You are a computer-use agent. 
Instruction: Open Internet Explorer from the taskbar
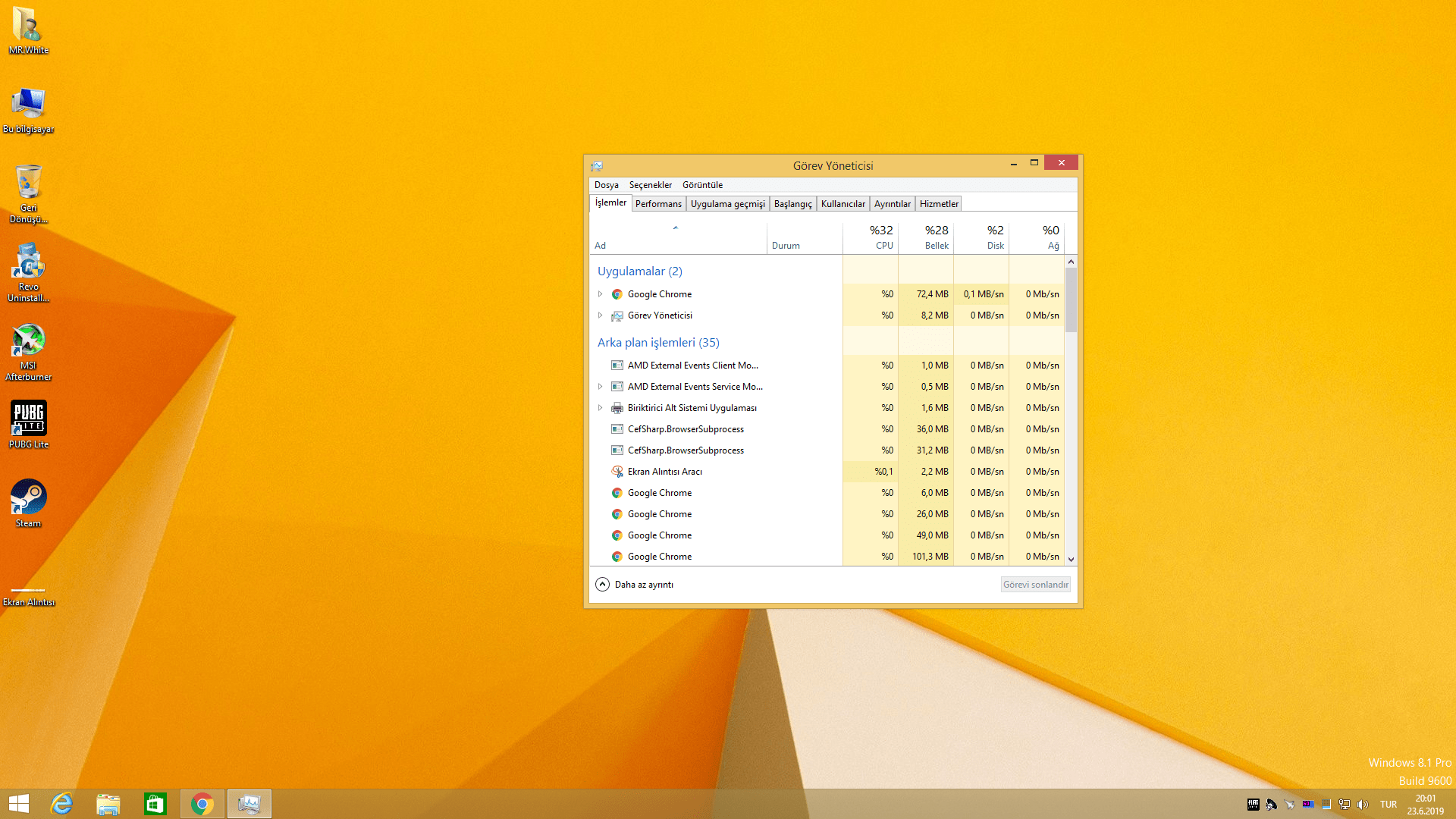61,804
